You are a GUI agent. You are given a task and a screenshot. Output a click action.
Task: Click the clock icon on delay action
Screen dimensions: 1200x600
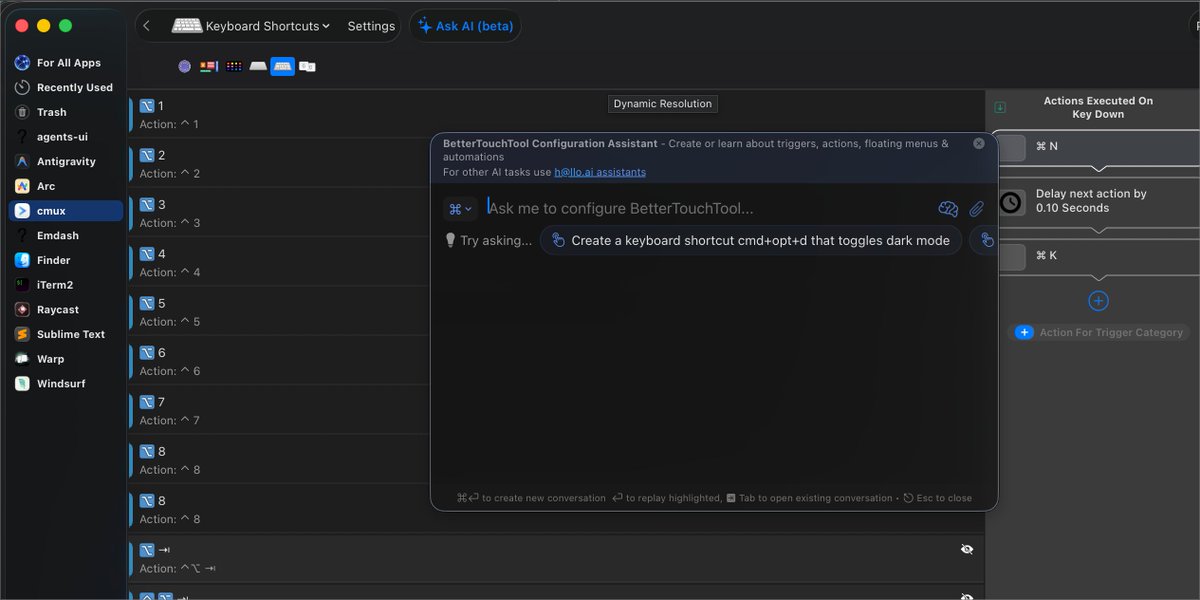(x=1011, y=202)
